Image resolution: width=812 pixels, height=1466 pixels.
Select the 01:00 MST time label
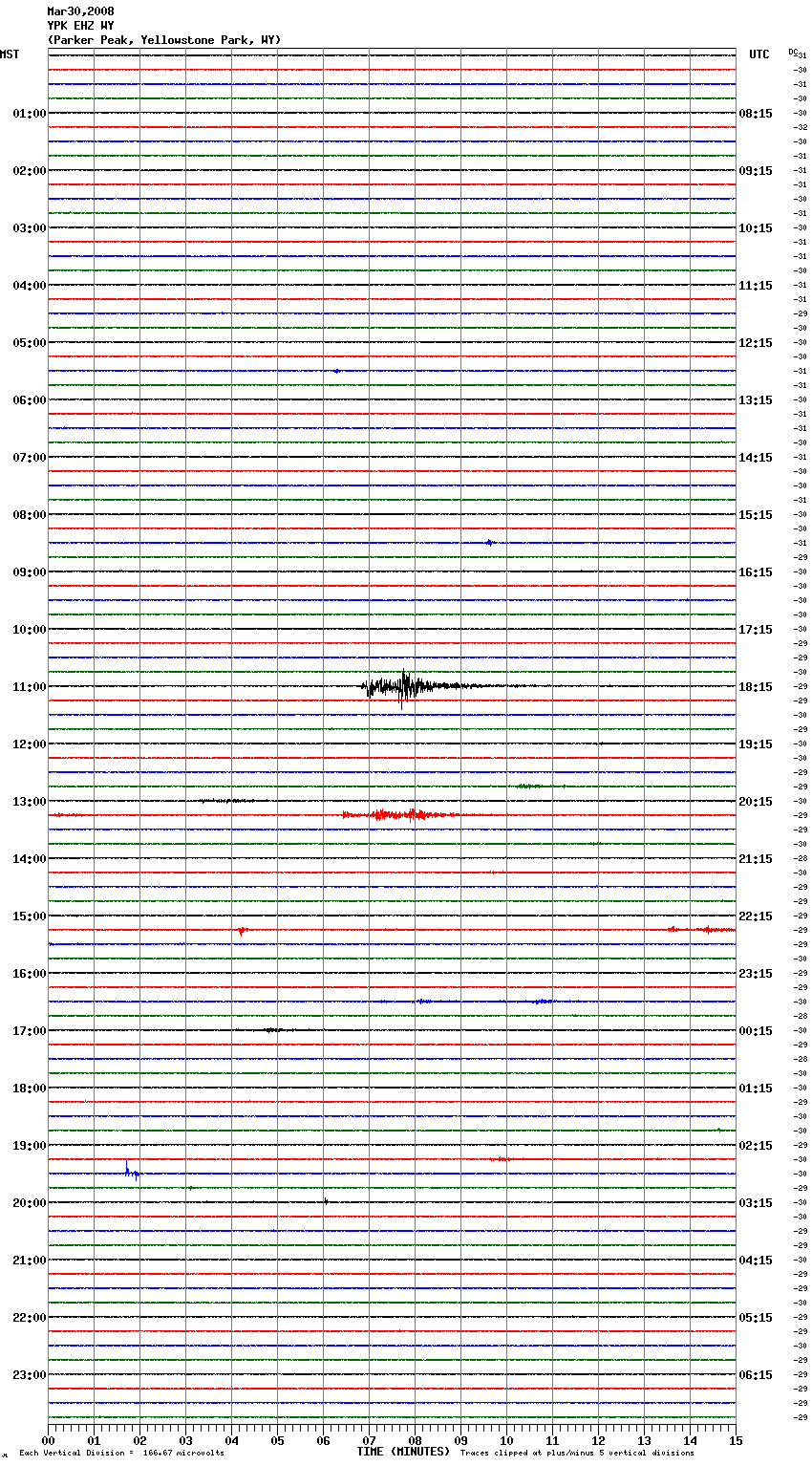click(29, 114)
